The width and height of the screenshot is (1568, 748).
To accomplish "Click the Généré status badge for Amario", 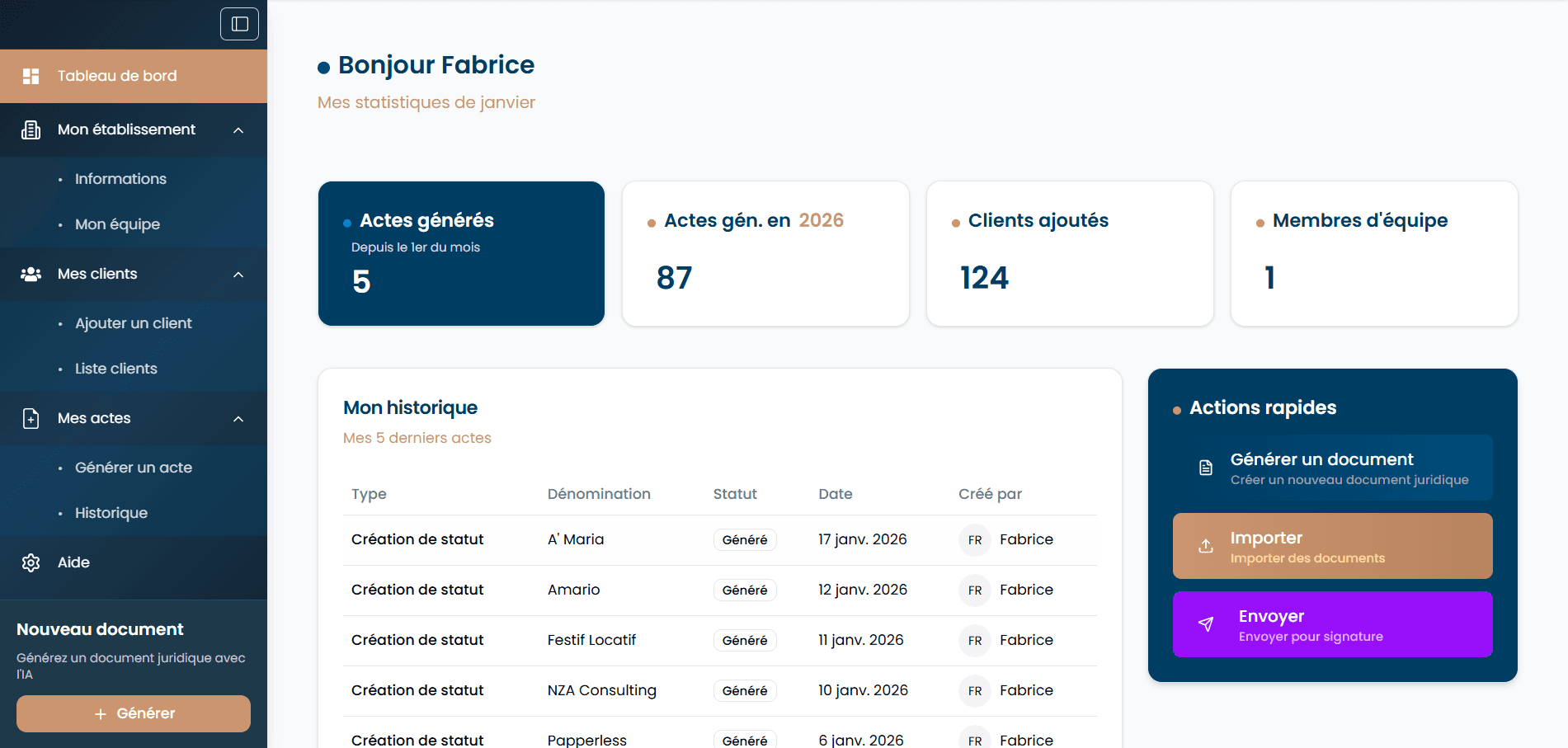I will 745,590.
